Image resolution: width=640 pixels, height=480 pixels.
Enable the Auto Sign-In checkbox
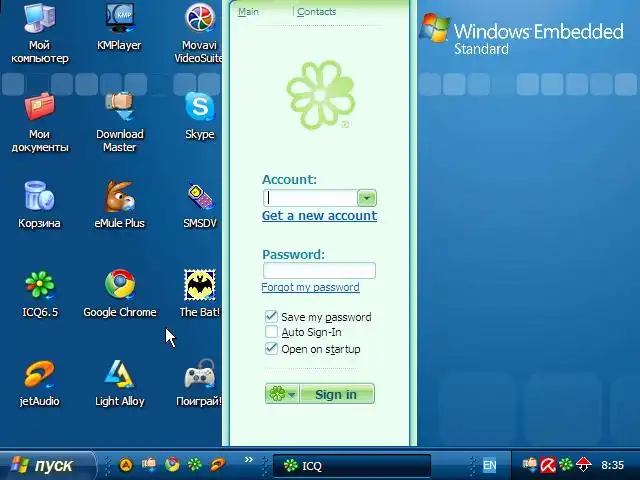(271, 331)
